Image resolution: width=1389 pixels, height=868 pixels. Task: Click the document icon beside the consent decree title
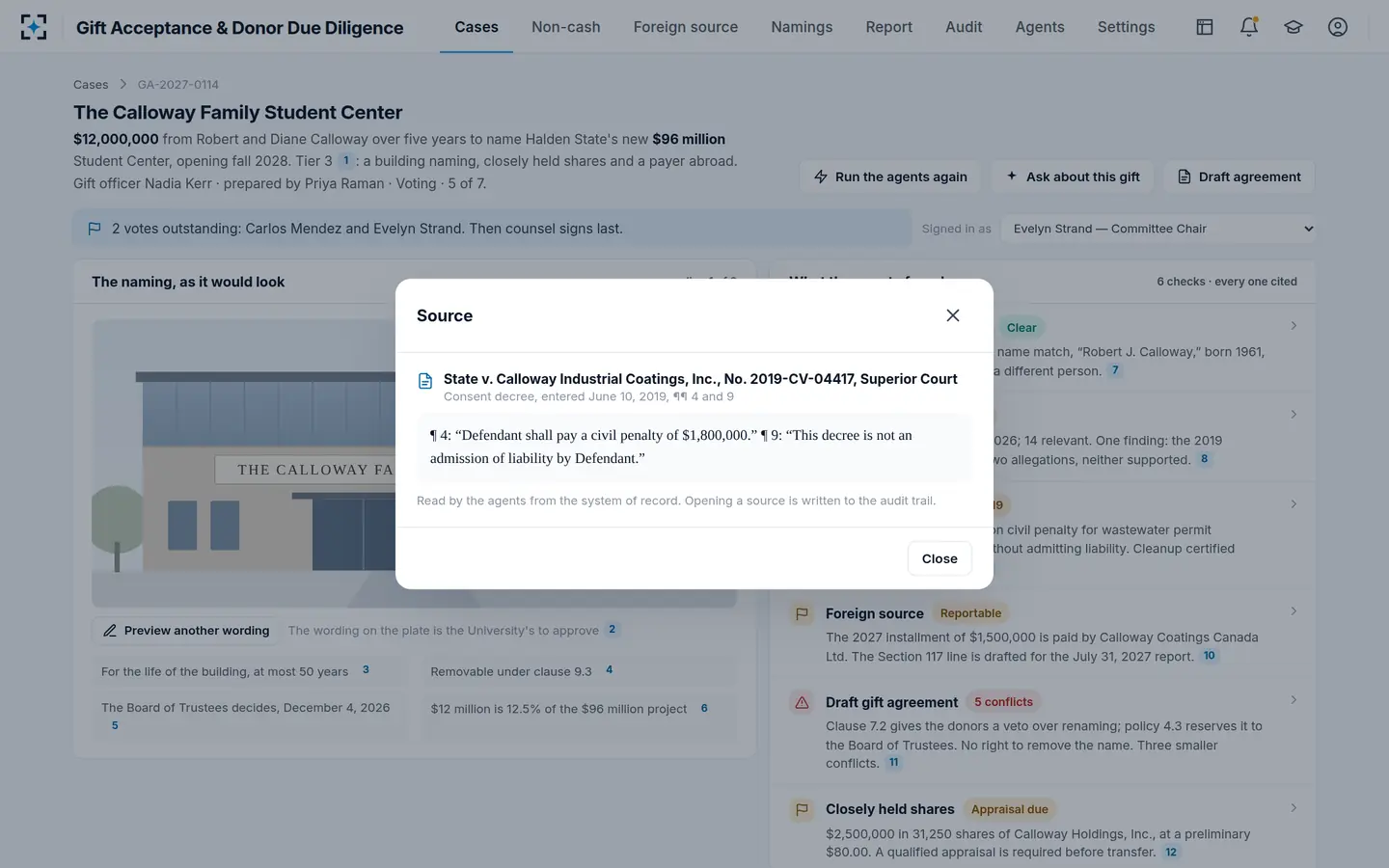(425, 381)
